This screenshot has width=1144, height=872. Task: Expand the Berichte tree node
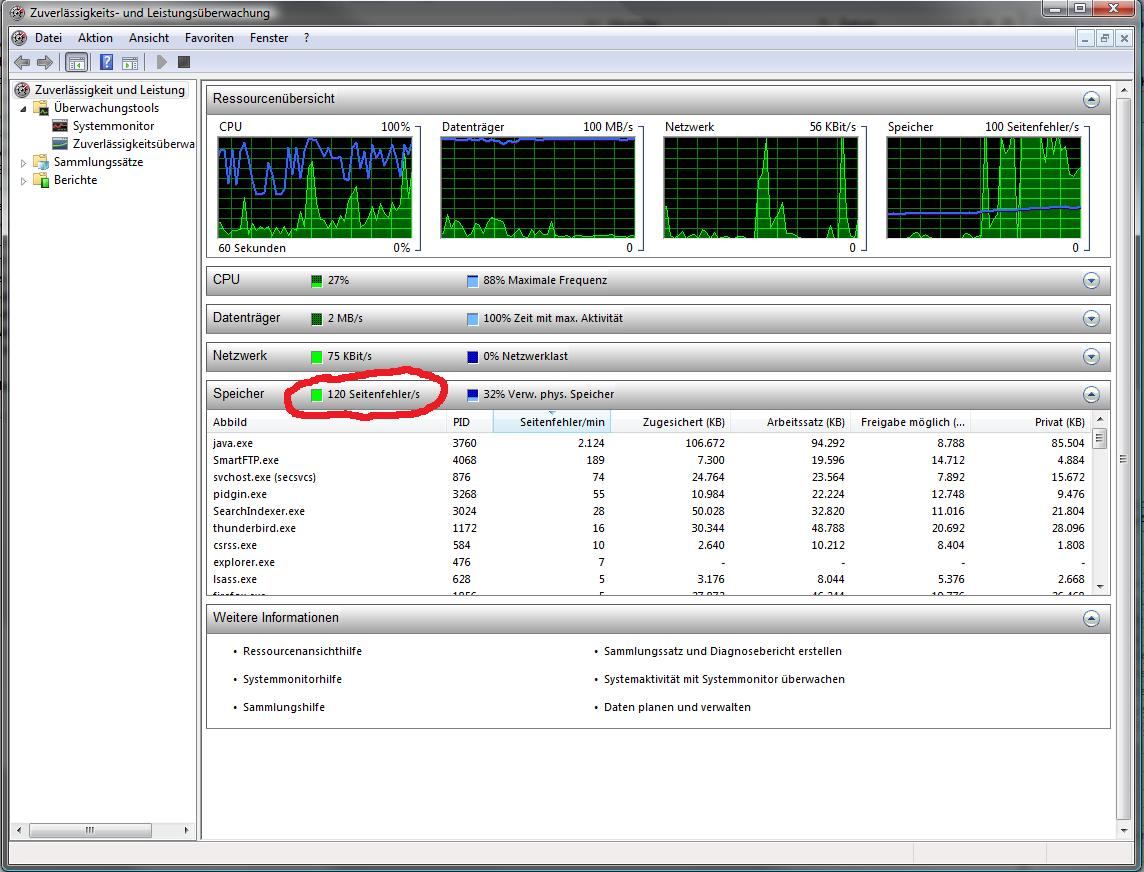pos(23,181)
